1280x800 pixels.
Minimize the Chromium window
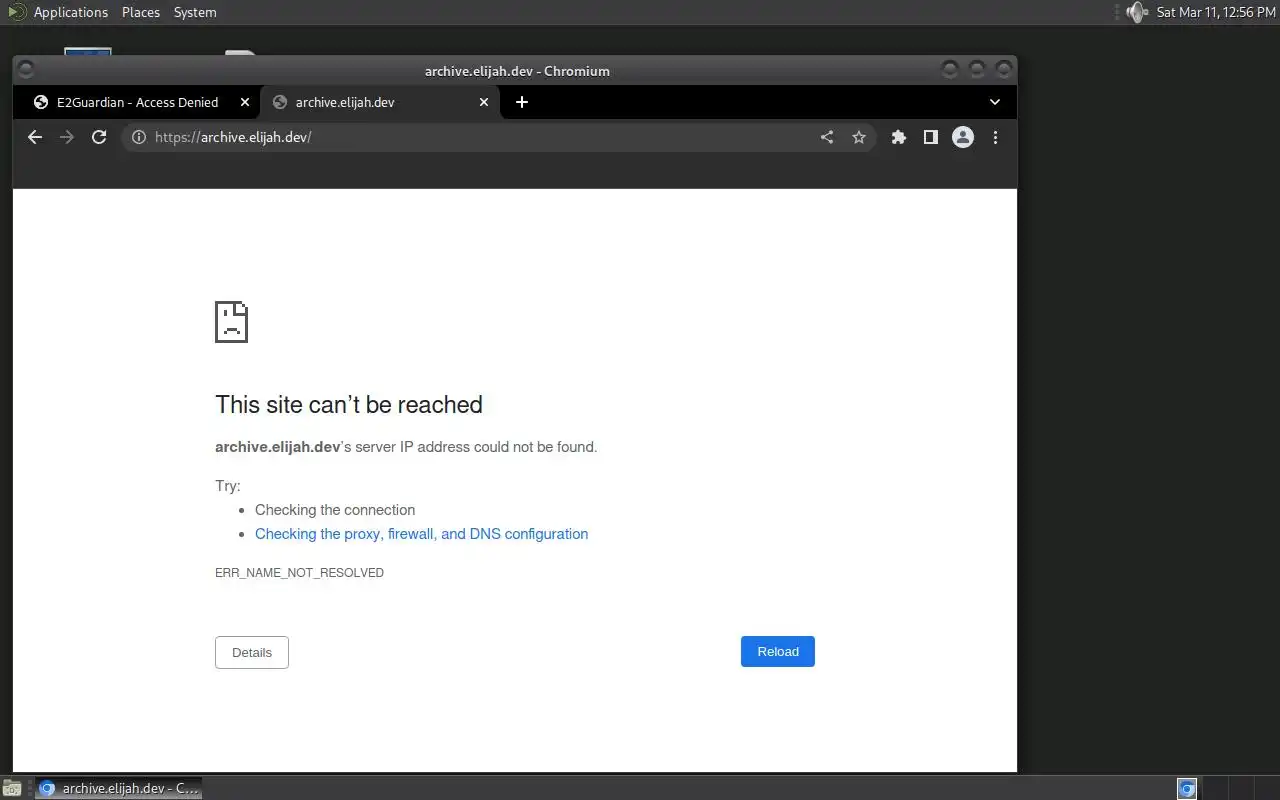950,70
